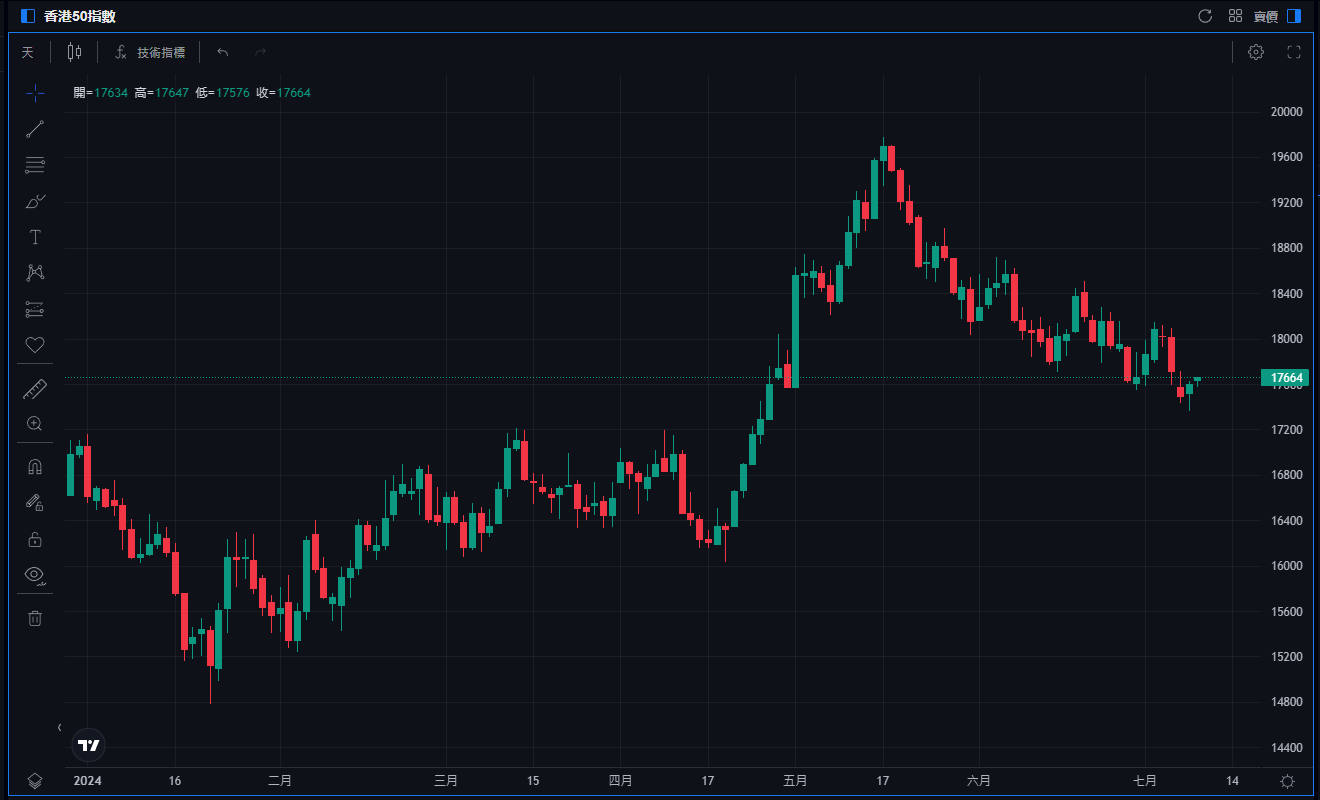This screenshot has width=1320, height=800.
Task: Select the brush drawing tool
Action: [35, 201]
